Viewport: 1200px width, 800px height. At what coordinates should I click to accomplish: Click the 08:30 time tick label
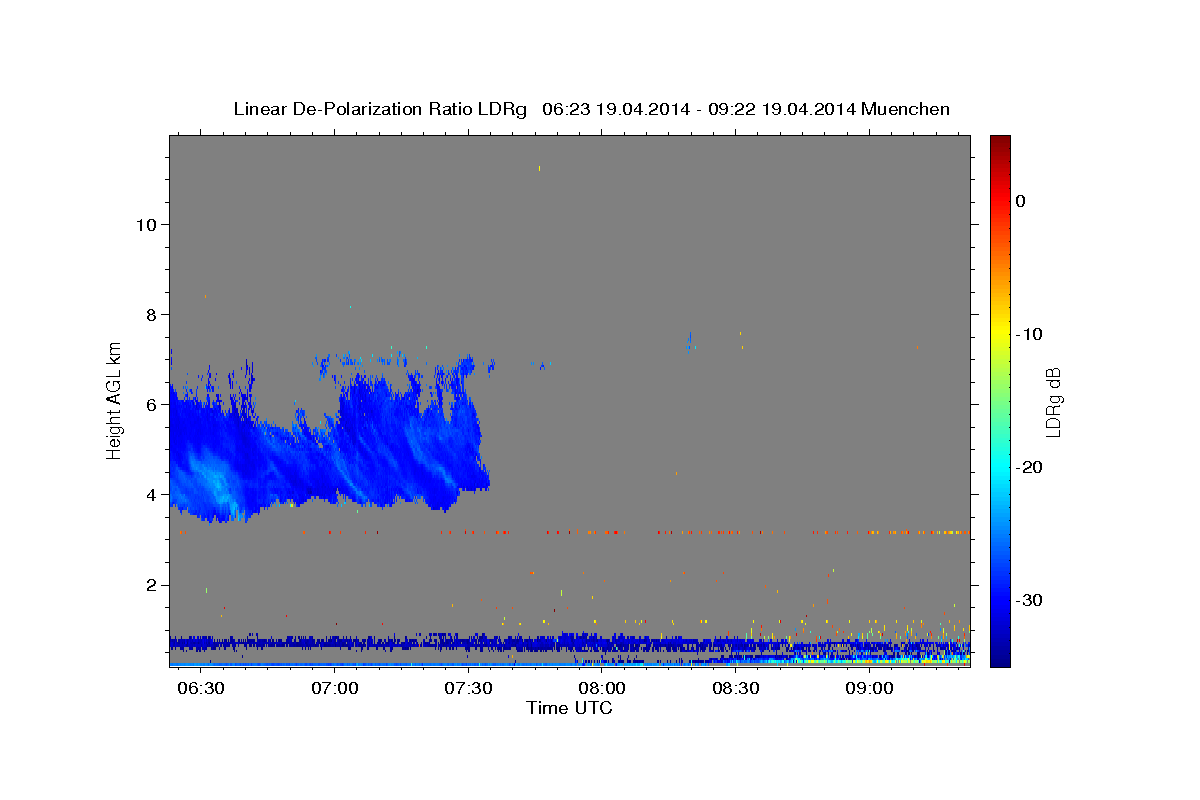(x=736, y=690)
